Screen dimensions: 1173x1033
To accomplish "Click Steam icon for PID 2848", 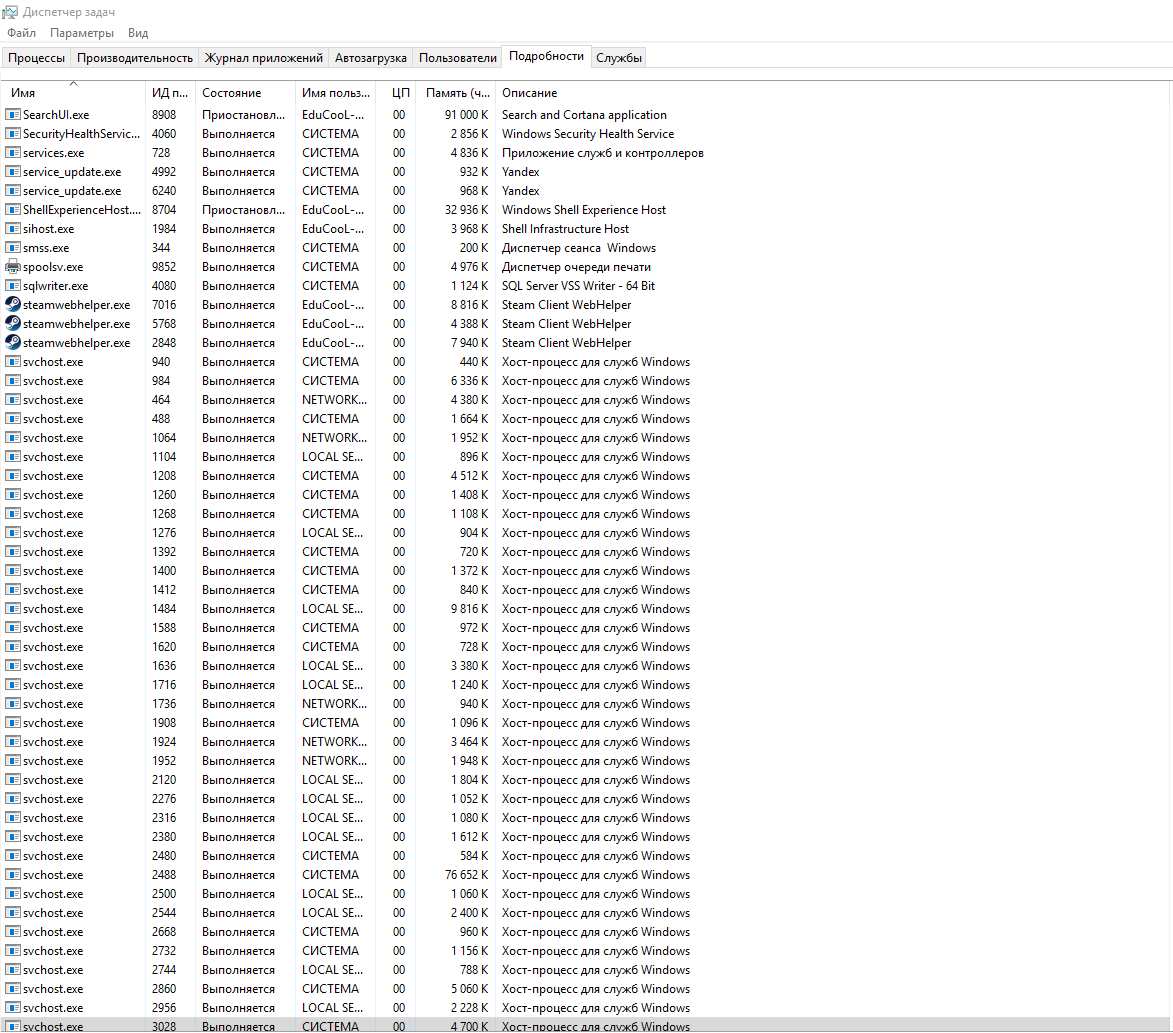I will click(x=13, y=343).
